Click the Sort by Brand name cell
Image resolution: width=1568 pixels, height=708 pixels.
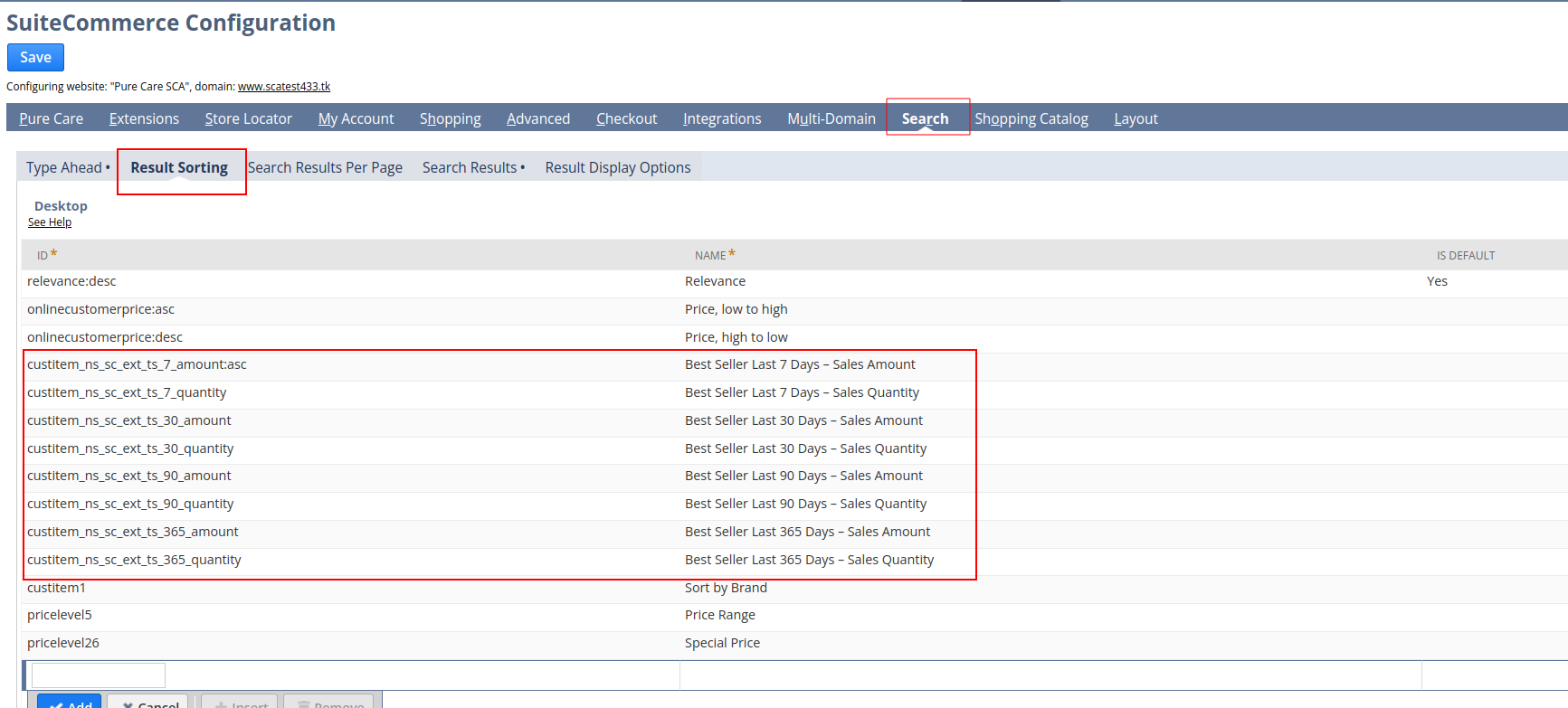coord(726,588)
